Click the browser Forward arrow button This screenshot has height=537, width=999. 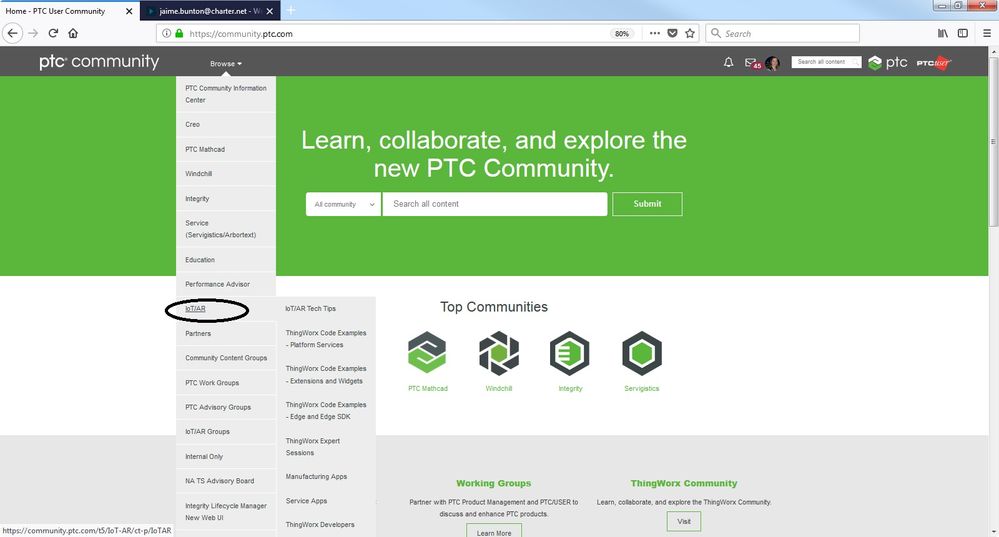(33, 33)
